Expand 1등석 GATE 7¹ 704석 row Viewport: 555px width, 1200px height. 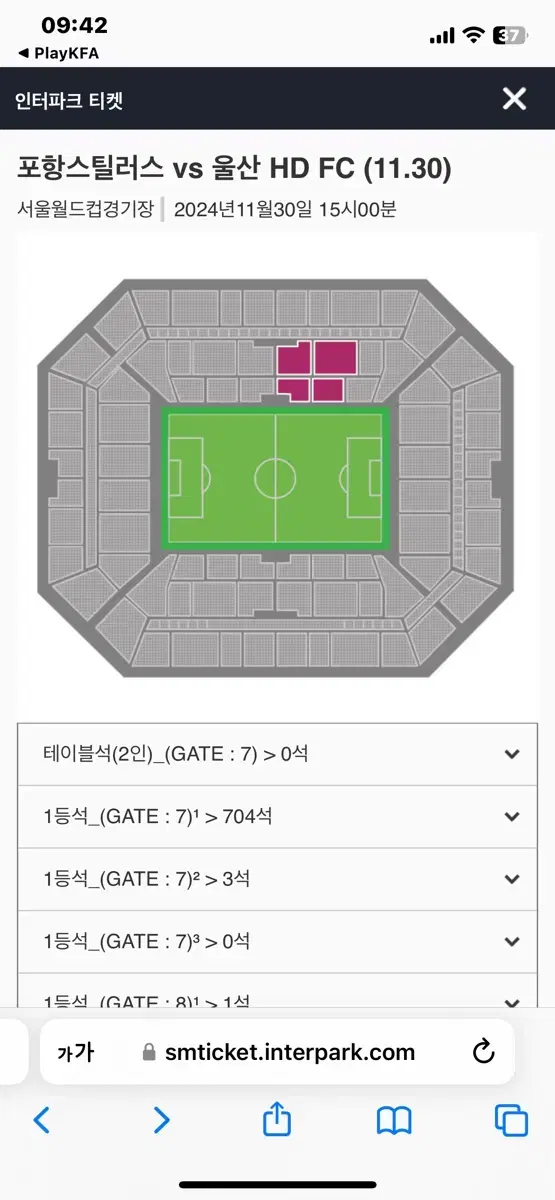point(277,817)
